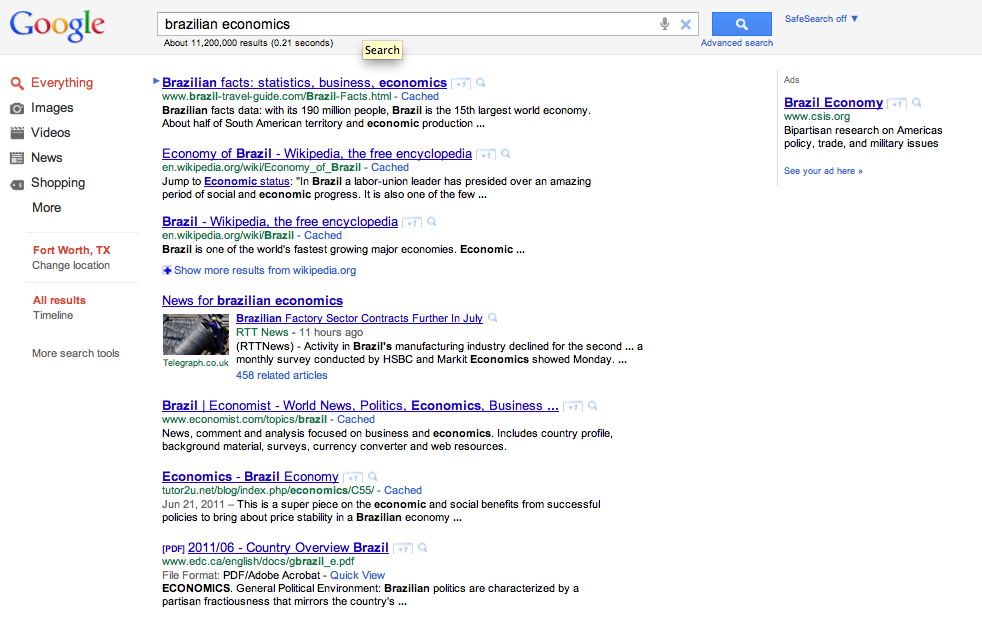Image resolution: width=982 pixels, height=620 pixels.
Task: Click the microphone voice search icon
Action: (x=664, y=24)
